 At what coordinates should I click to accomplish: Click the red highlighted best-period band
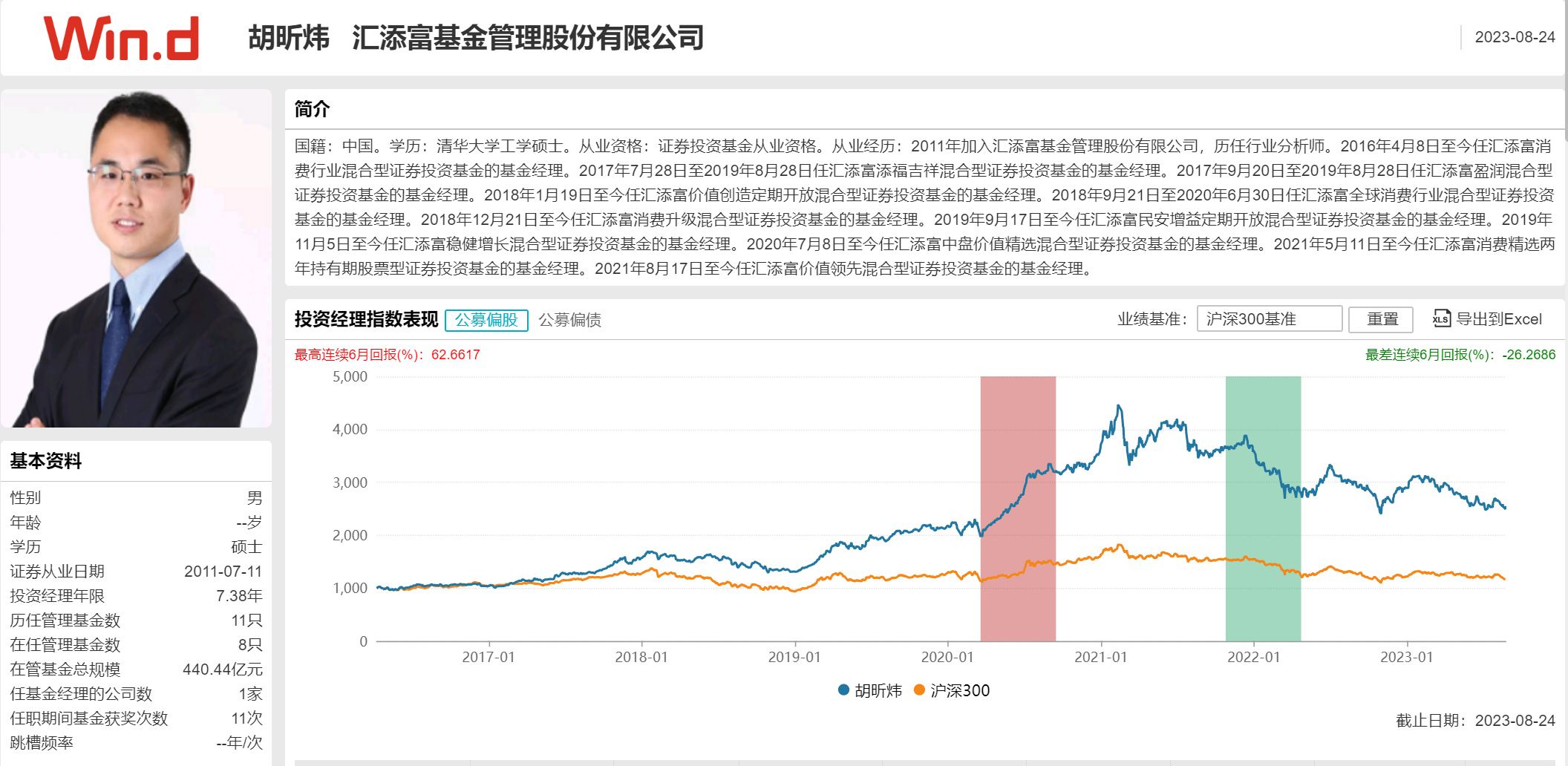point(1018,508)
